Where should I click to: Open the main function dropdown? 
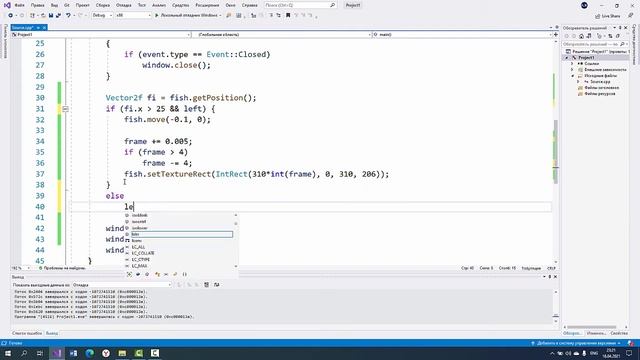pyautogui.click(x=462, y=35)
